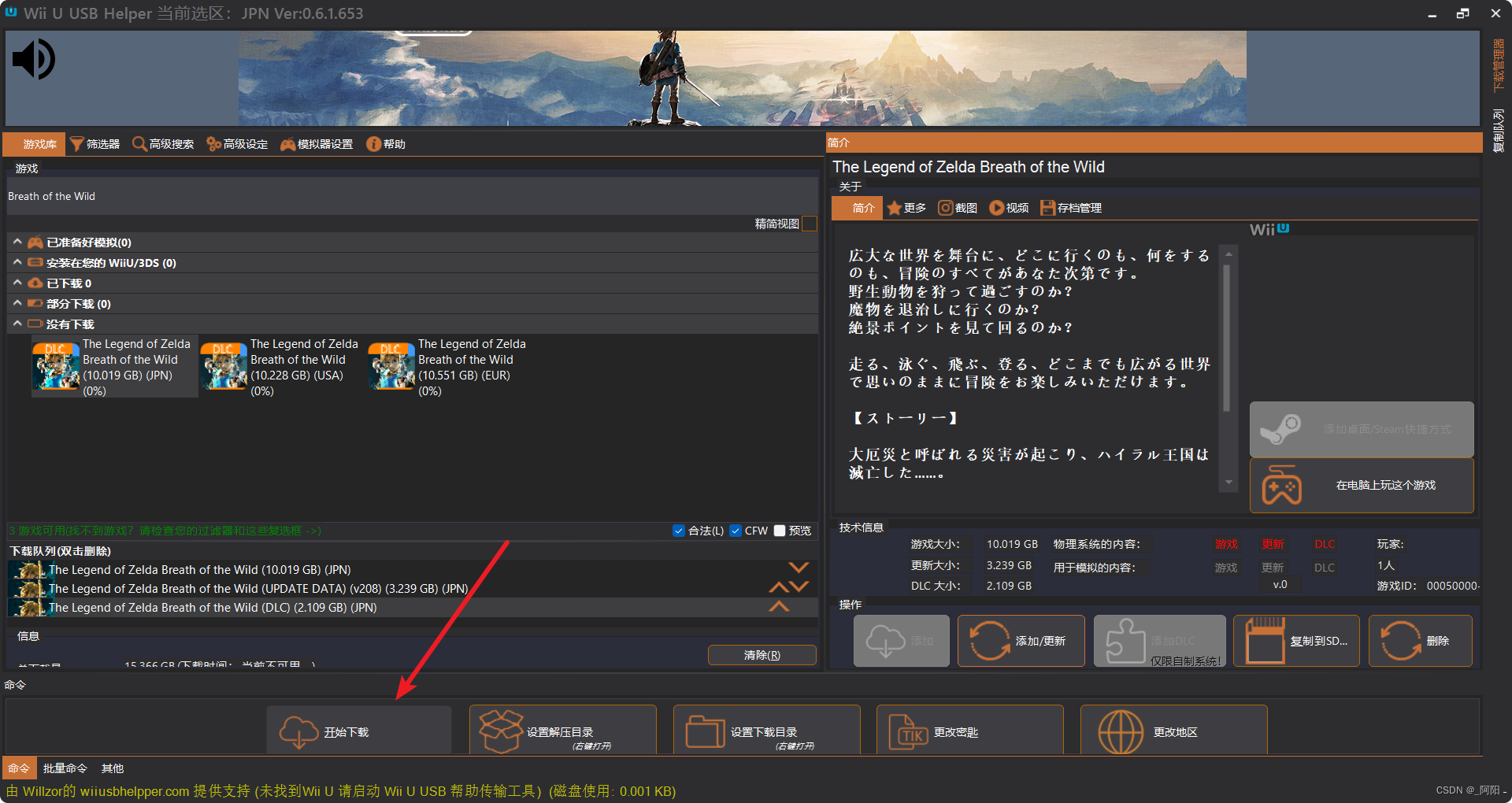
Task: Toggle the 精简视图 compact view checkbox
Action: 809,224
